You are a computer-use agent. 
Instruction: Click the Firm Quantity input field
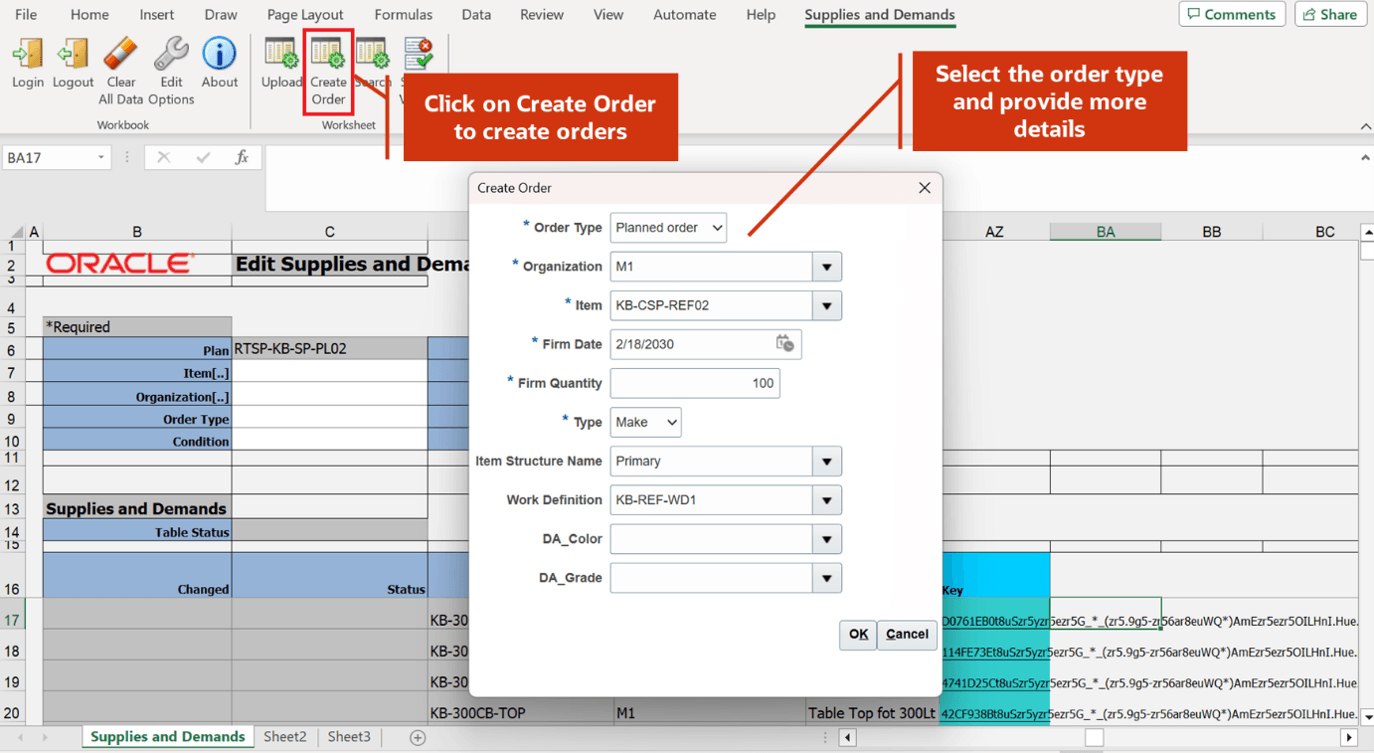click(695, 383)
